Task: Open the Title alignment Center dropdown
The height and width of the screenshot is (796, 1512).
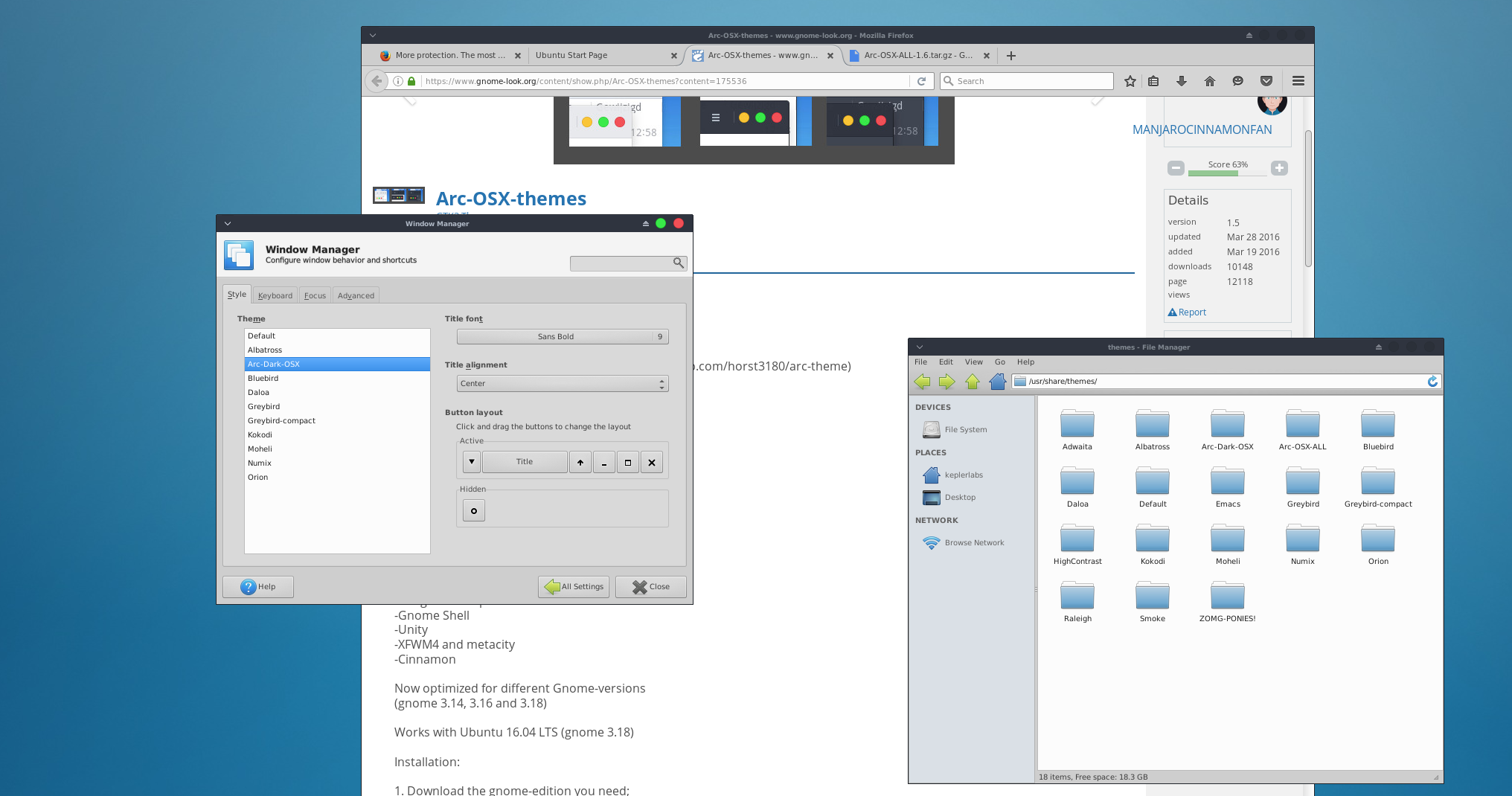Action: point(563,384)
